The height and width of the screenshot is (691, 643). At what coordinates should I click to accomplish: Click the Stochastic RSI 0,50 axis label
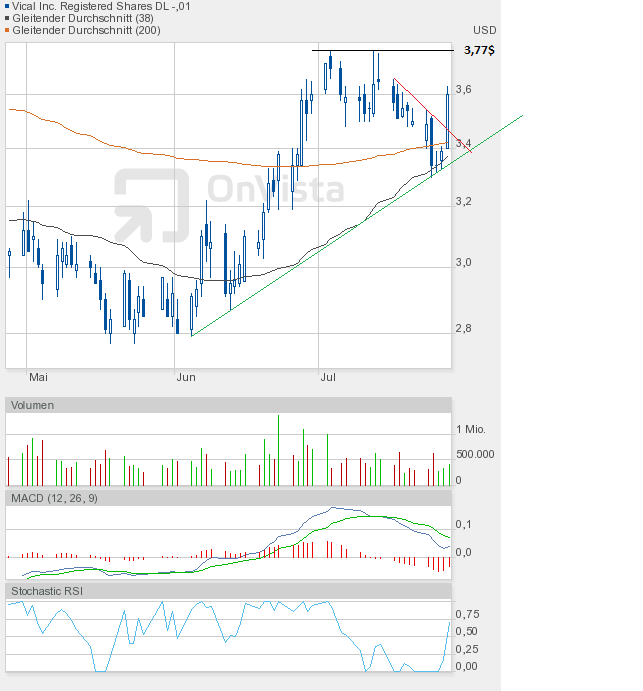pyautogui.click(x=467, y=632)
